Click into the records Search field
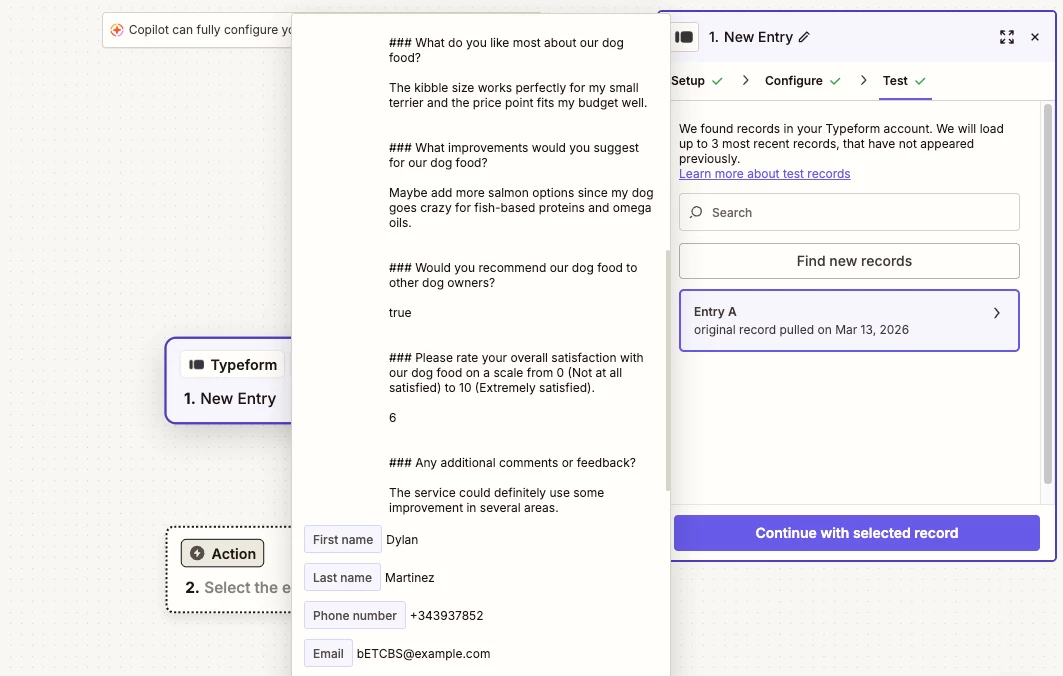Viewport: 1063px width, 676px height. (x=860, y=212)
